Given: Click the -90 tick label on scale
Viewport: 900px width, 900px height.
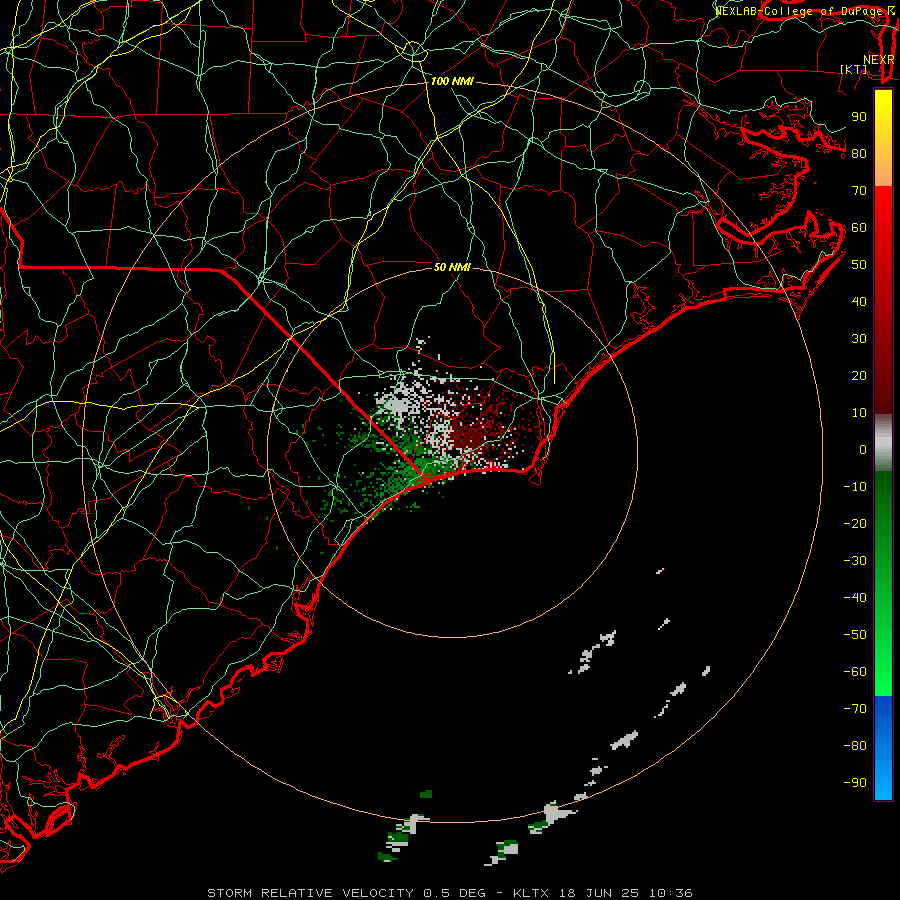Looking at the screenshot, I should coord(855,783).
